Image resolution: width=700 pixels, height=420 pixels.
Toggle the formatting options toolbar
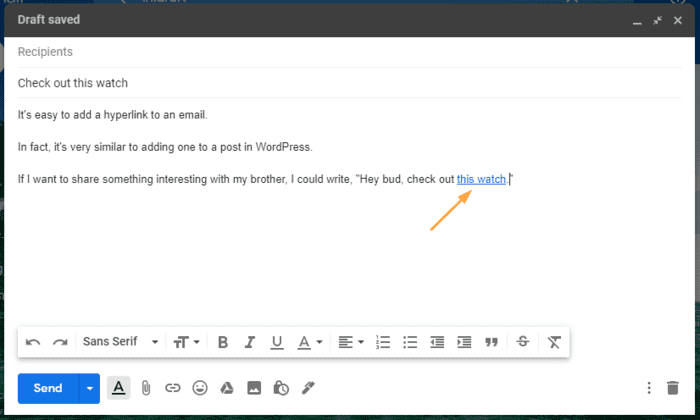[119, 388]
